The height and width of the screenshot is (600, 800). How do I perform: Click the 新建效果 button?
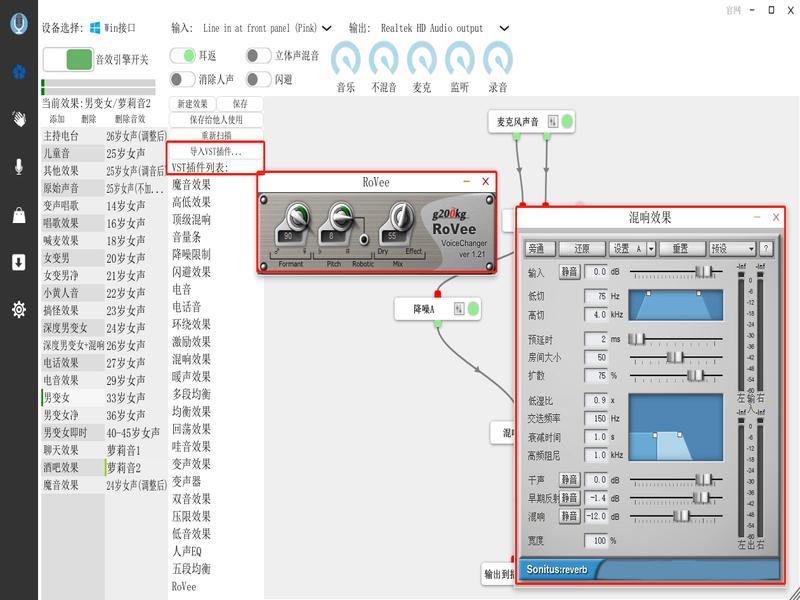(x=192, y=104)
